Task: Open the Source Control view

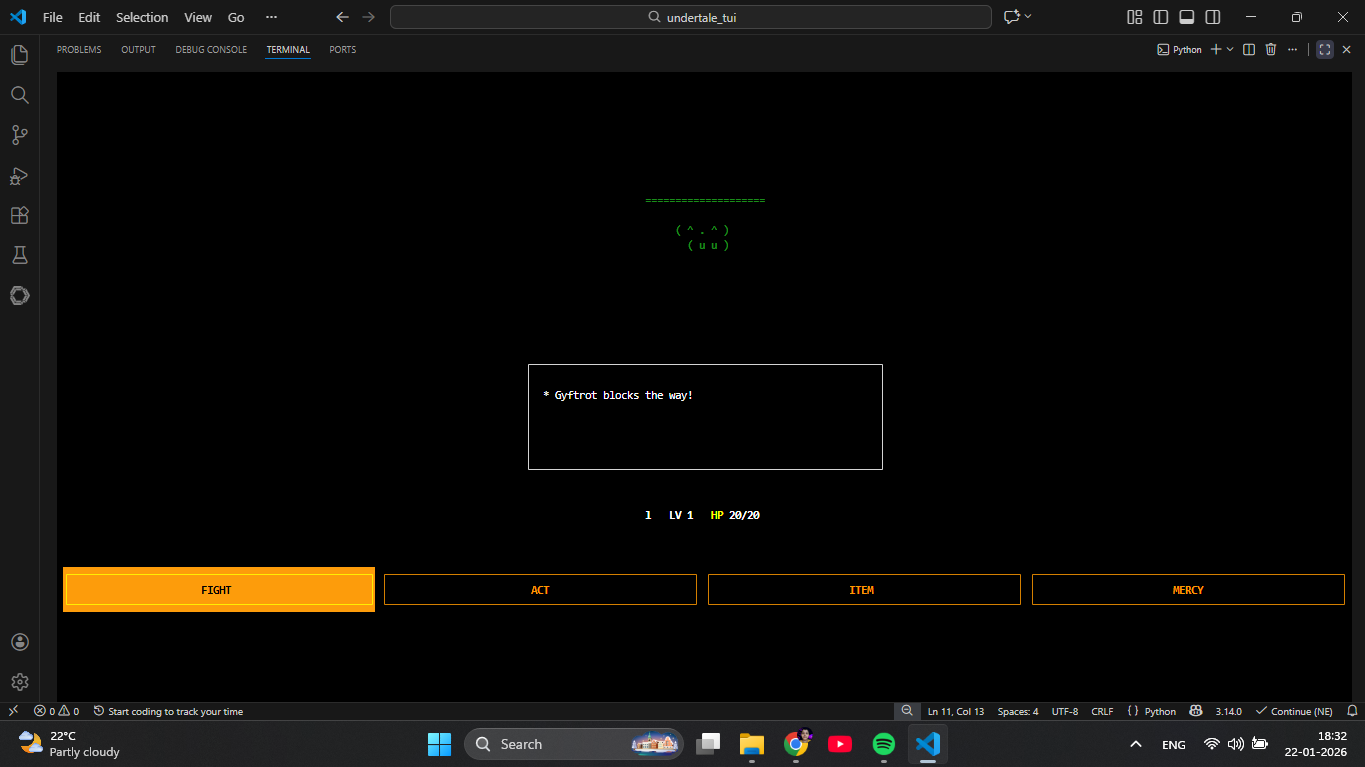Action: click(19, 135)
